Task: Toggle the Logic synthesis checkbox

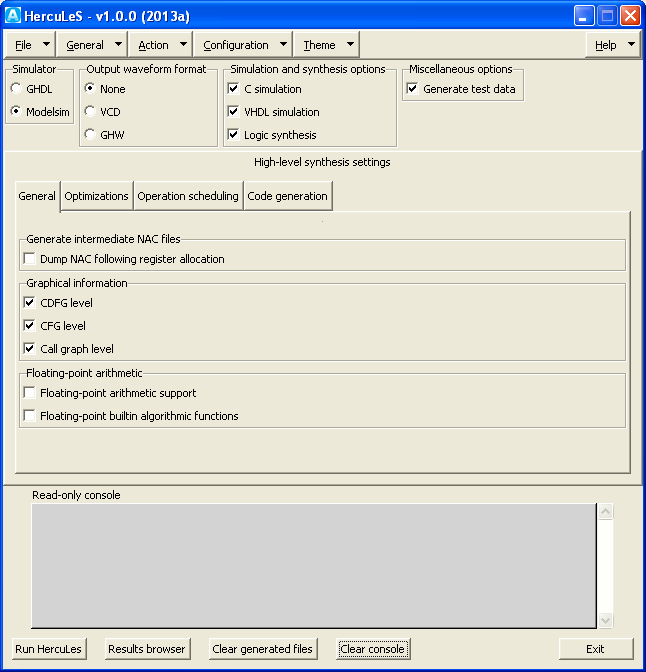Action: [234, 135]
